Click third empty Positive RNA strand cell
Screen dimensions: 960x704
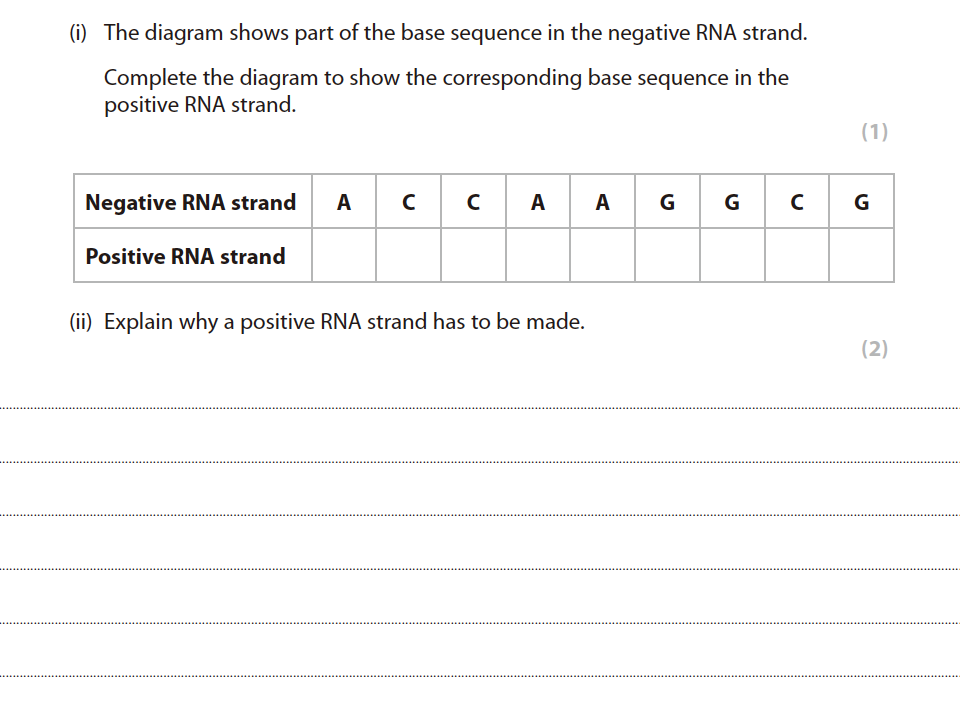(473, 256)
